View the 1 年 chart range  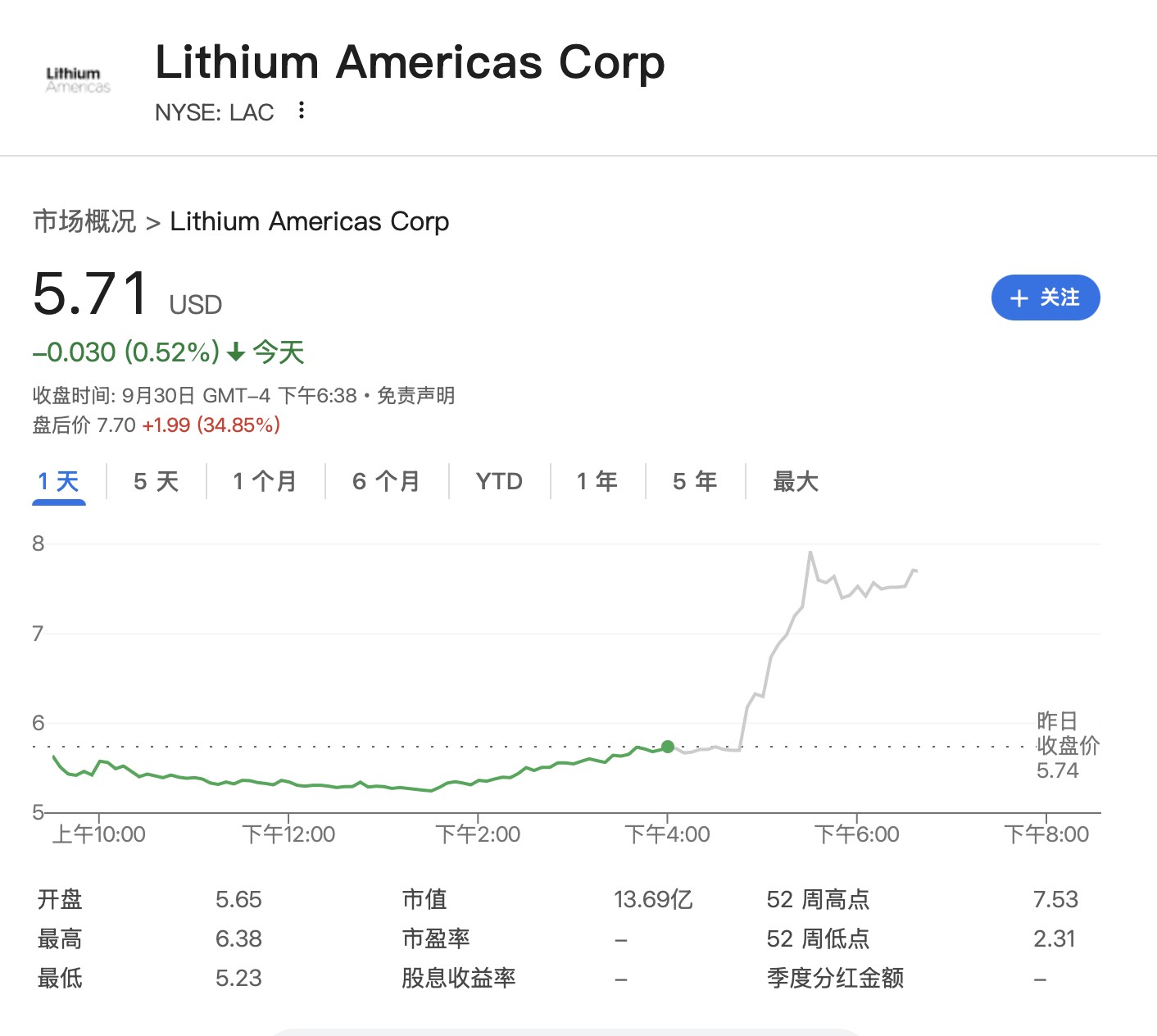(597, 481)
